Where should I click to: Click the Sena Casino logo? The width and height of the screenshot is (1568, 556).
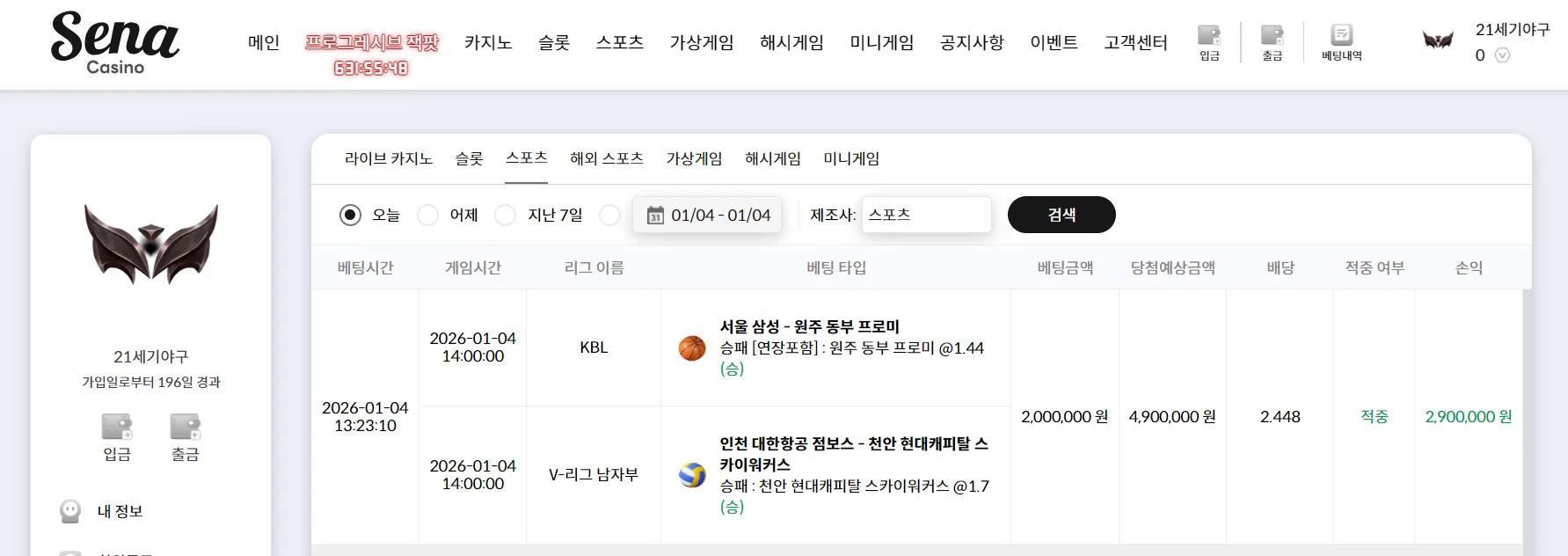click(x=115, y=42)
